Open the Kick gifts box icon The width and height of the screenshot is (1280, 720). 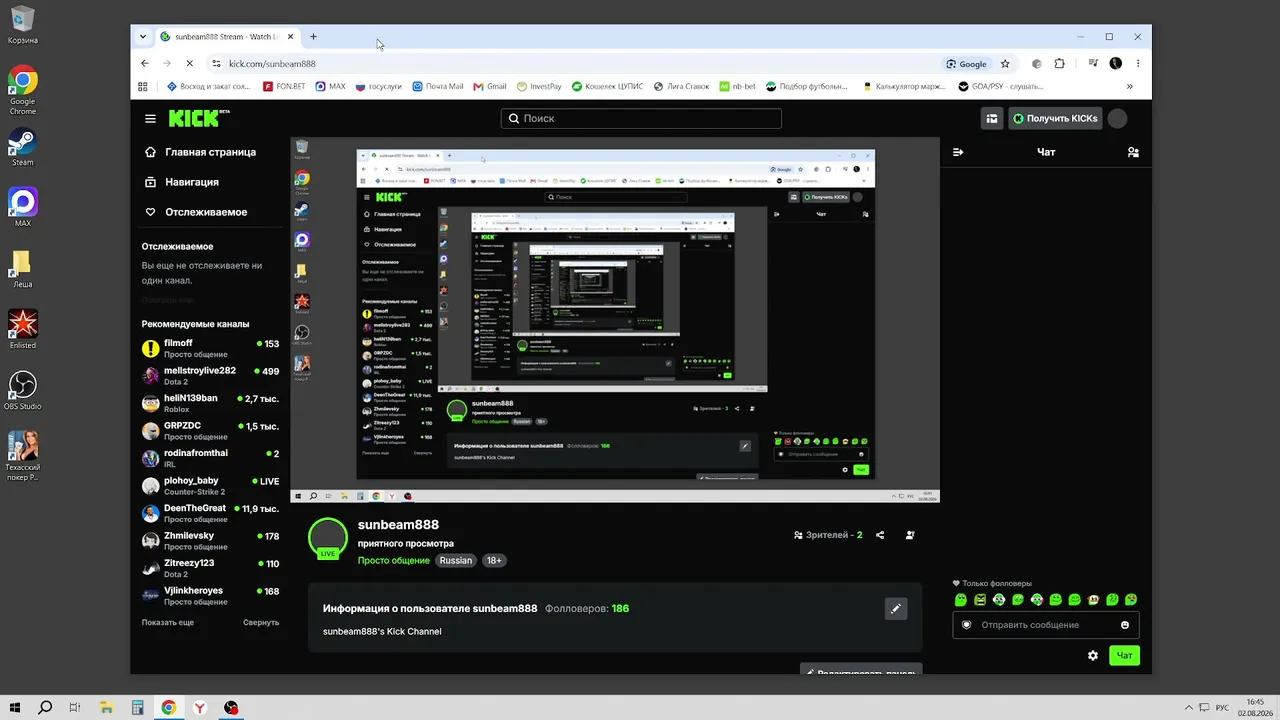pyautogui.click(x=992, y=118)
